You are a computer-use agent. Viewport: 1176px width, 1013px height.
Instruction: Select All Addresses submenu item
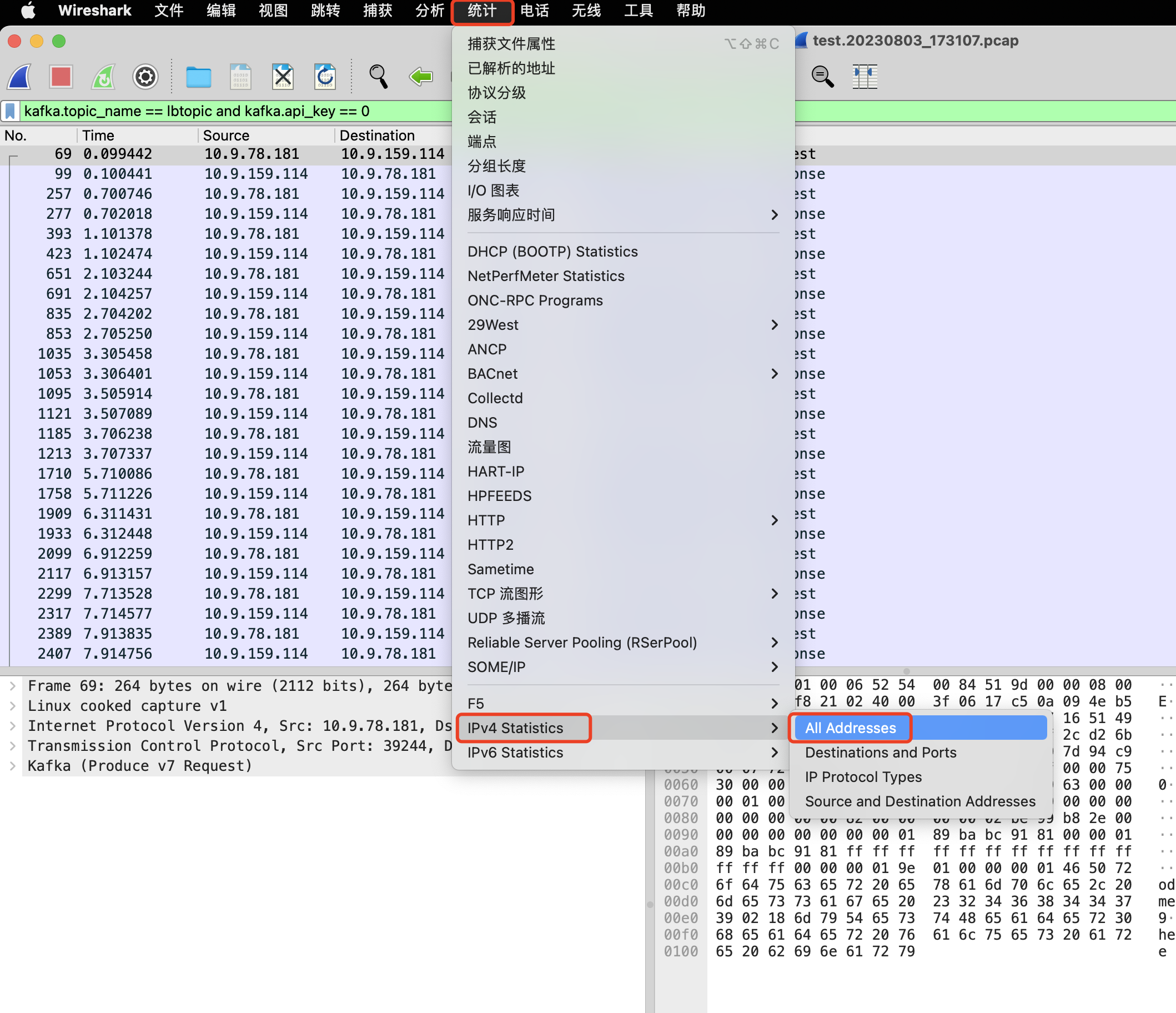[x=921, y=728]
